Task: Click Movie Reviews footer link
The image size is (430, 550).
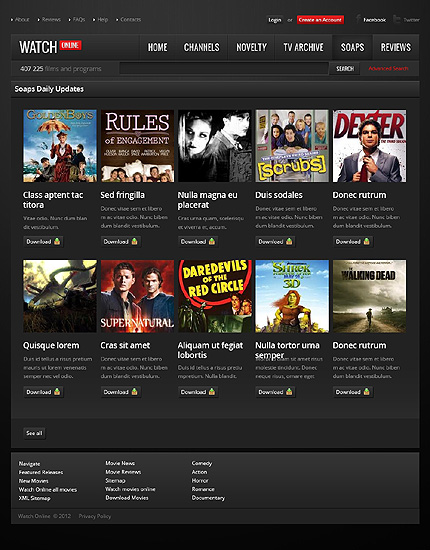Action: click(x=123, y=472)
